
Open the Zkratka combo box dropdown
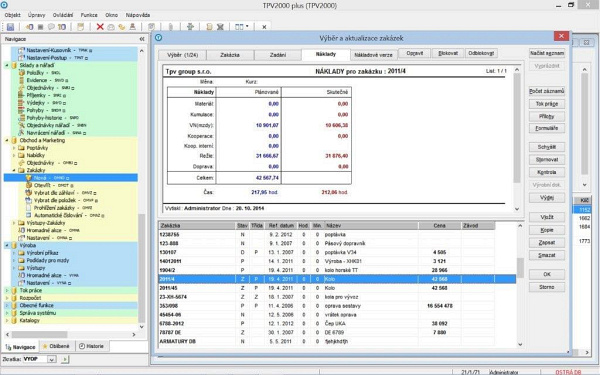click(52, 359)
